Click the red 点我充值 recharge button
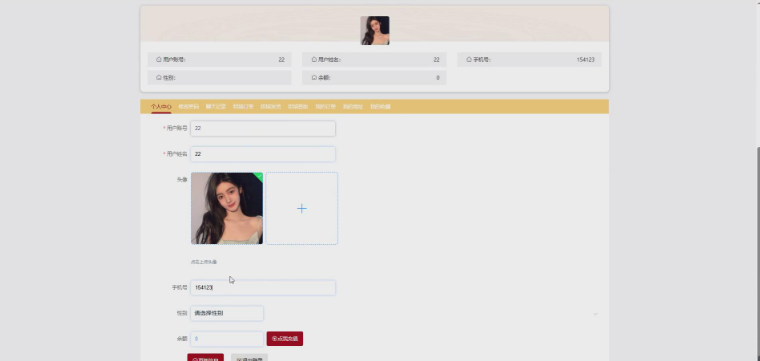 point(285,339)
